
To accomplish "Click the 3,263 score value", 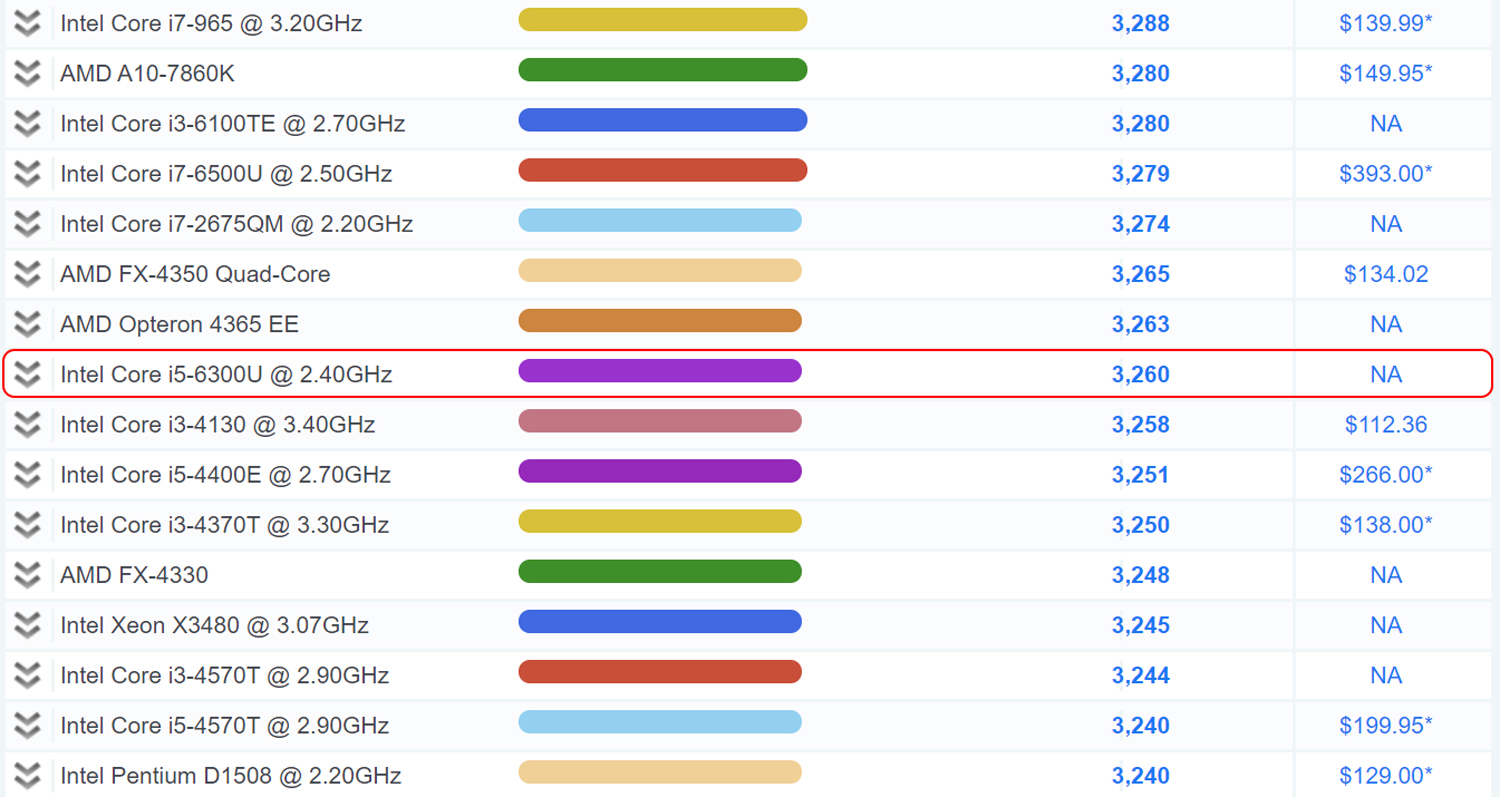I will click(x=1141, y=324).
